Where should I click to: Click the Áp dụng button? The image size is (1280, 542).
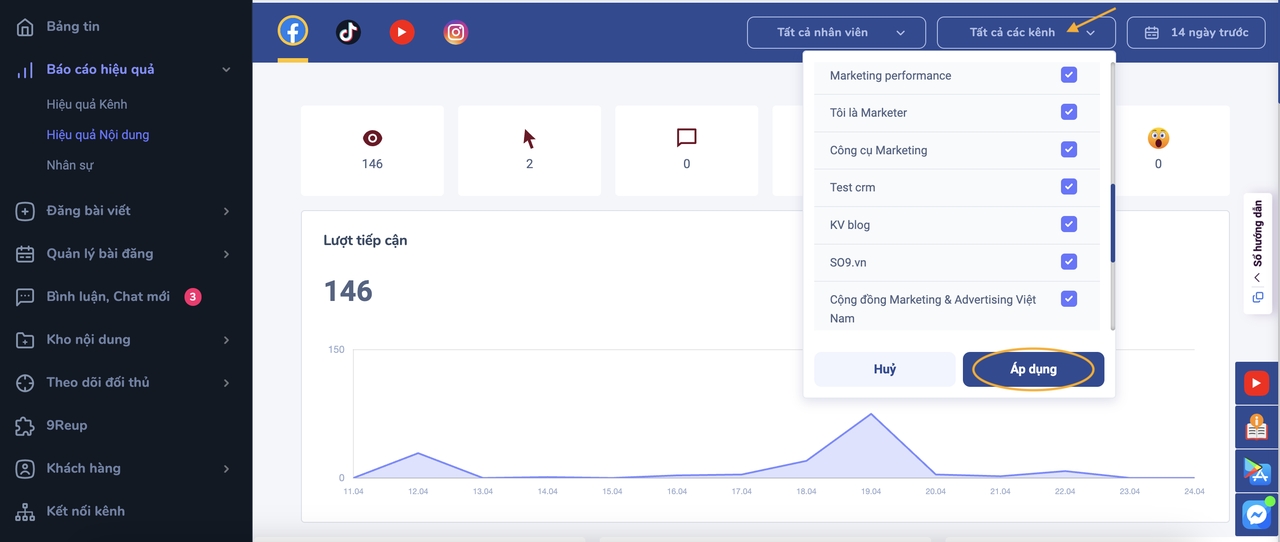1033,369
